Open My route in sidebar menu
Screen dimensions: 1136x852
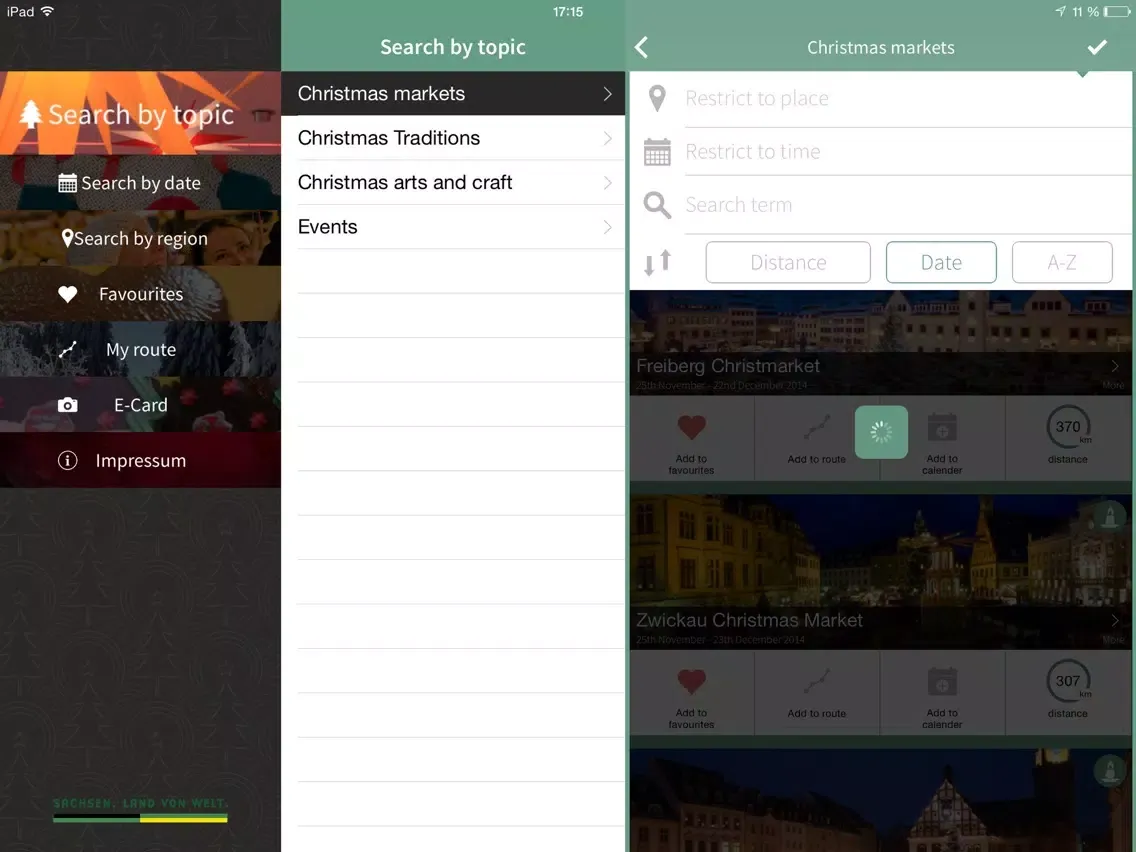coord(141,350)
